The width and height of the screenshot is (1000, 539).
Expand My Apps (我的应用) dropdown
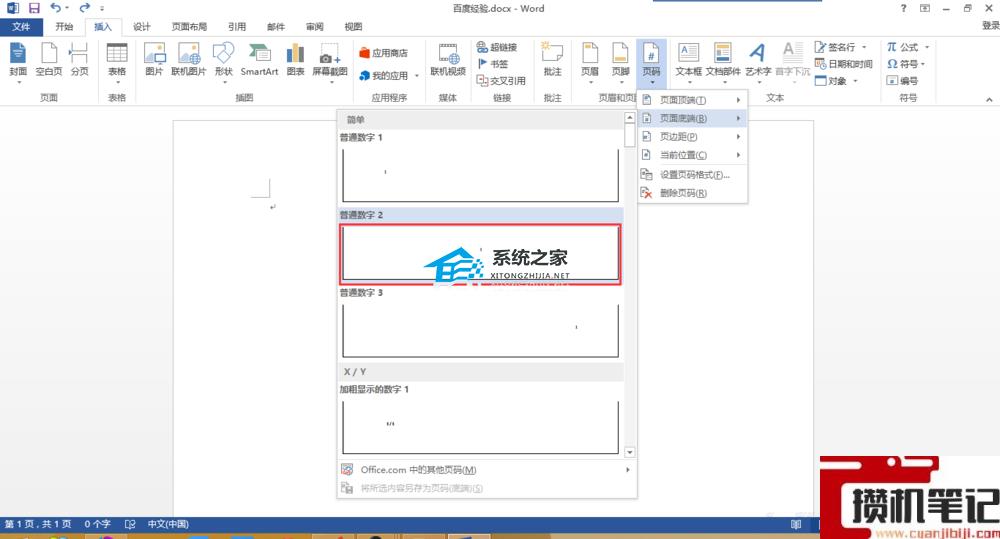click(x=417, y=76)
